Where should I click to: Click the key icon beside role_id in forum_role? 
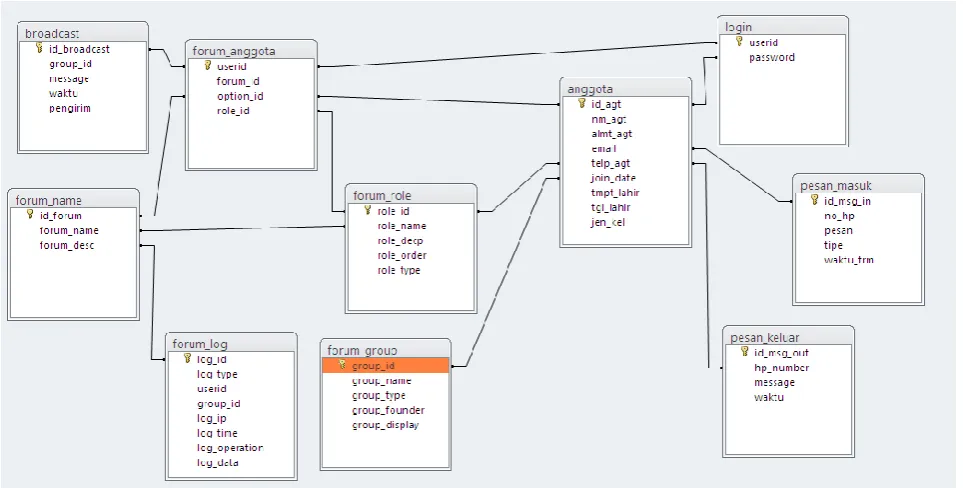click(x=367, y=210)
